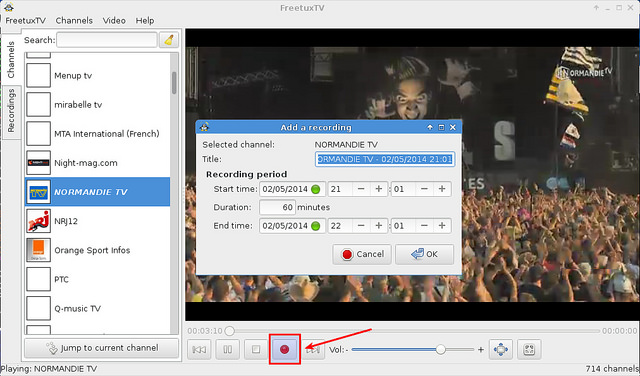Increase the start hour with plus
The width and height of the screenshot is (640, 376).
pos(379,189)
